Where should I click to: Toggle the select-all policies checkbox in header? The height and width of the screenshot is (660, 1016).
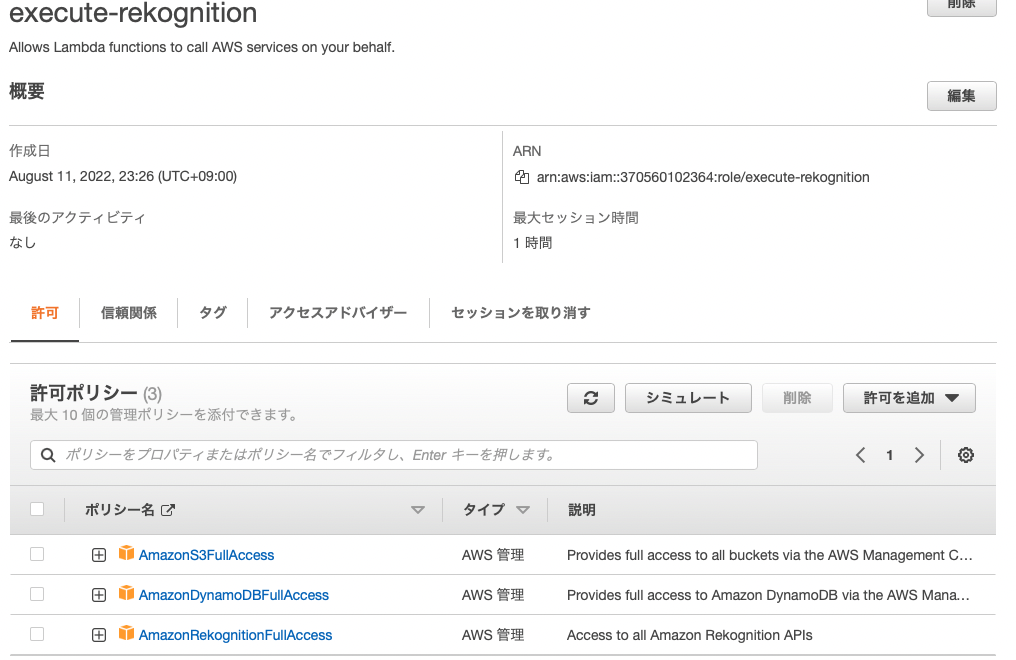(37, 509)
